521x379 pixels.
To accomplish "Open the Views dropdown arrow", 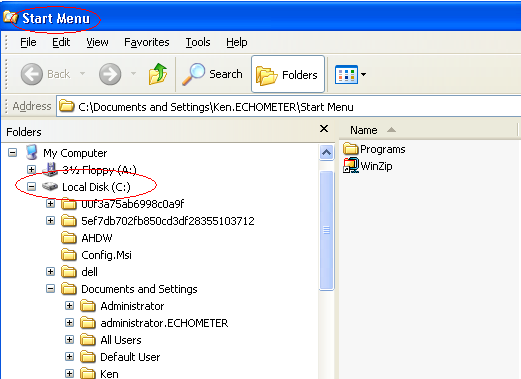I will [364, 75].
